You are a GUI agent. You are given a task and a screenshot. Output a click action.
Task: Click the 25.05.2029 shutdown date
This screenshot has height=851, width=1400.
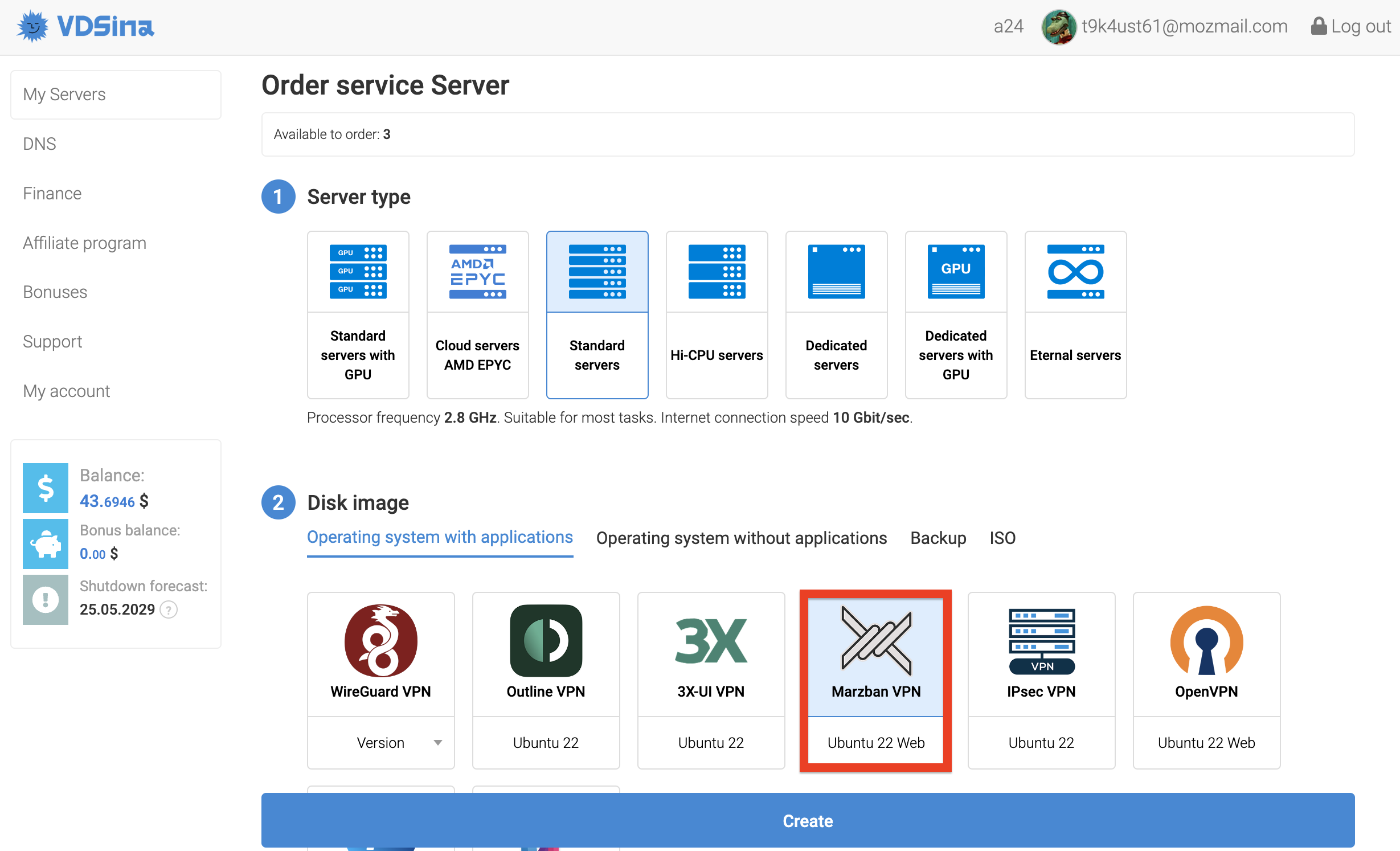[x=117, y=609]
